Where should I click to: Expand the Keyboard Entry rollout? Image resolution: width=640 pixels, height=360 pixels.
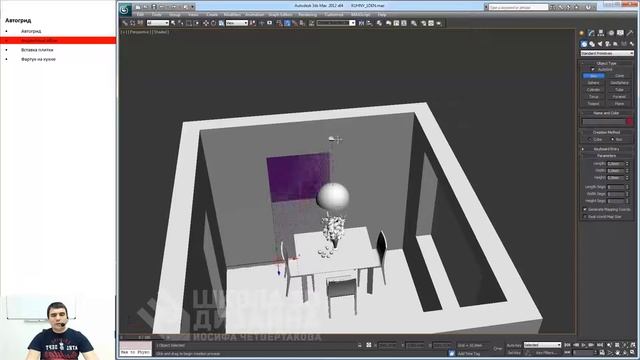pyautogui.click(x=607, y=149)
